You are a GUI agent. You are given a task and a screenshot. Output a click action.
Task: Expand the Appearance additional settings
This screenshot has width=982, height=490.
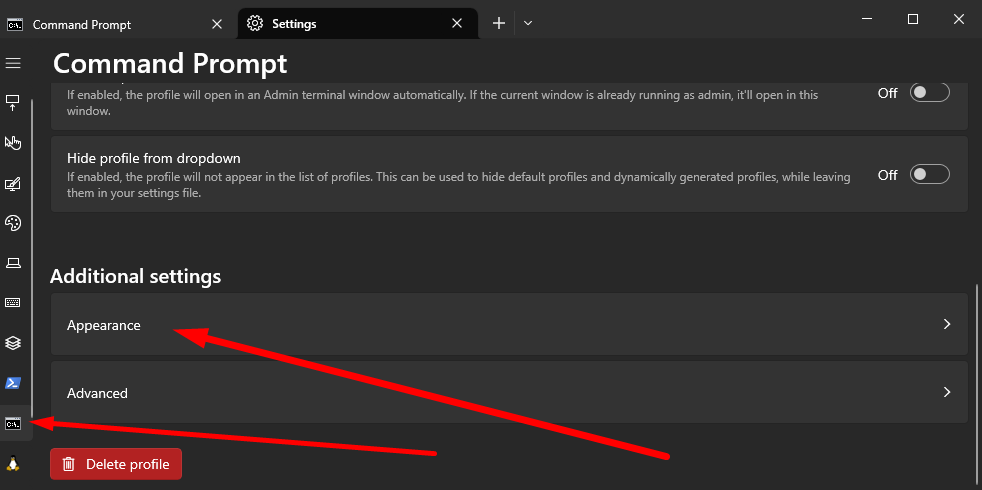[x=508, y=325]
